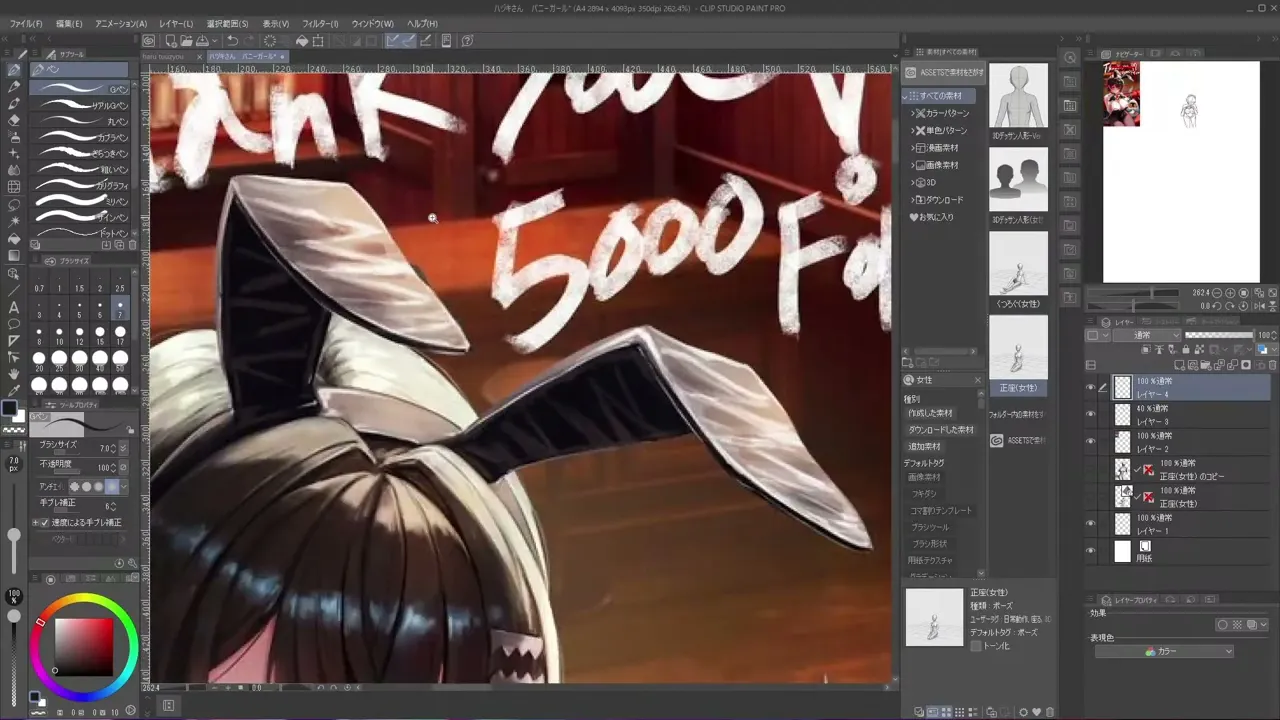Select the Balloon tool

click(14, 324)
